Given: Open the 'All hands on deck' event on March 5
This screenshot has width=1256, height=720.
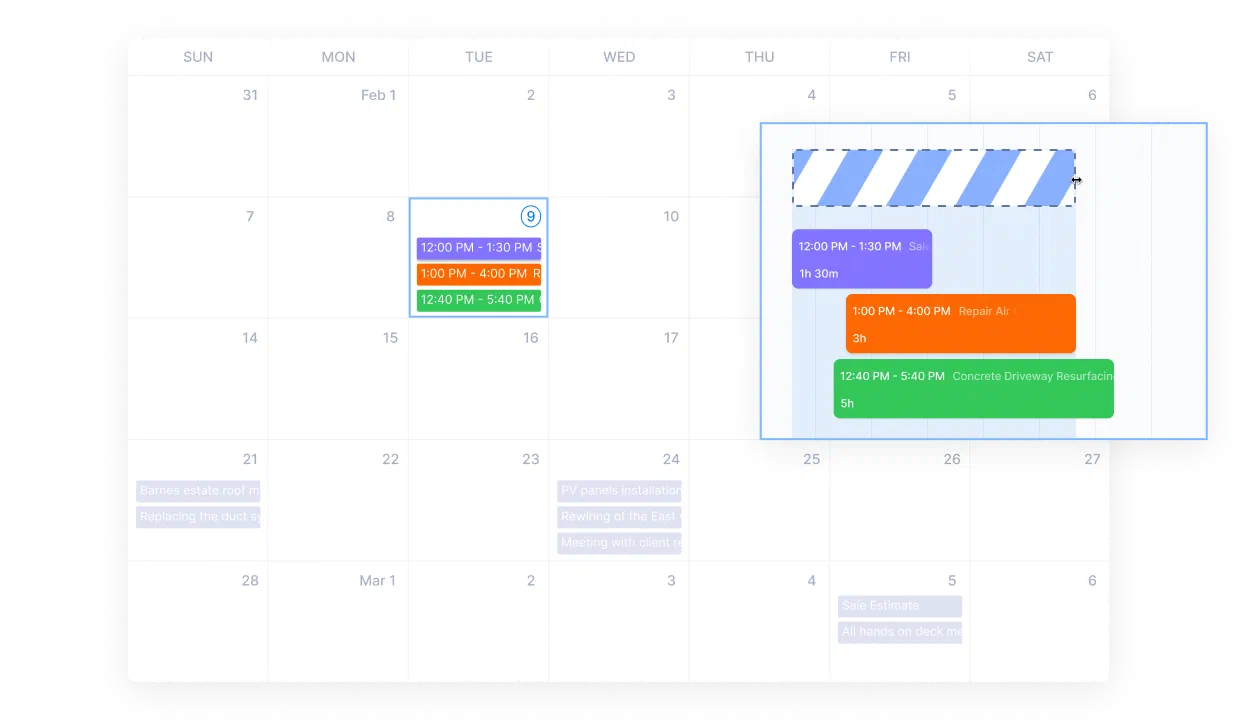Looking at the screenshot, I should (x=900, y=632).
